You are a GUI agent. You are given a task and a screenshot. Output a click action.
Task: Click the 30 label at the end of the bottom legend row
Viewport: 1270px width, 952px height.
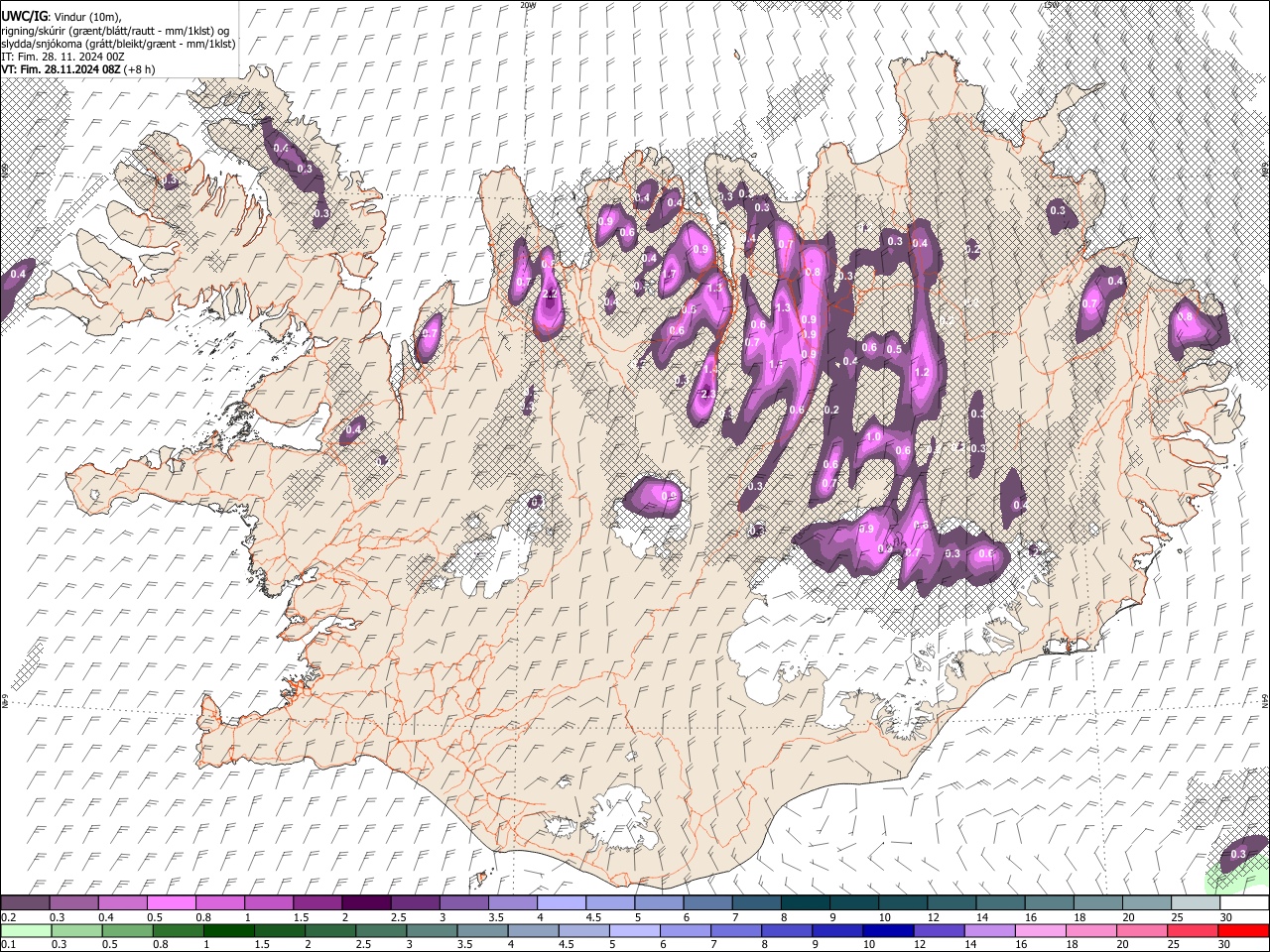coord(1223,944)
